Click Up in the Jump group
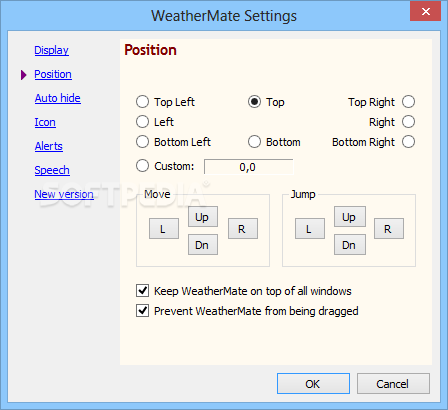The width and height of the screenshot is (448, 410). [x=350, y=217]
